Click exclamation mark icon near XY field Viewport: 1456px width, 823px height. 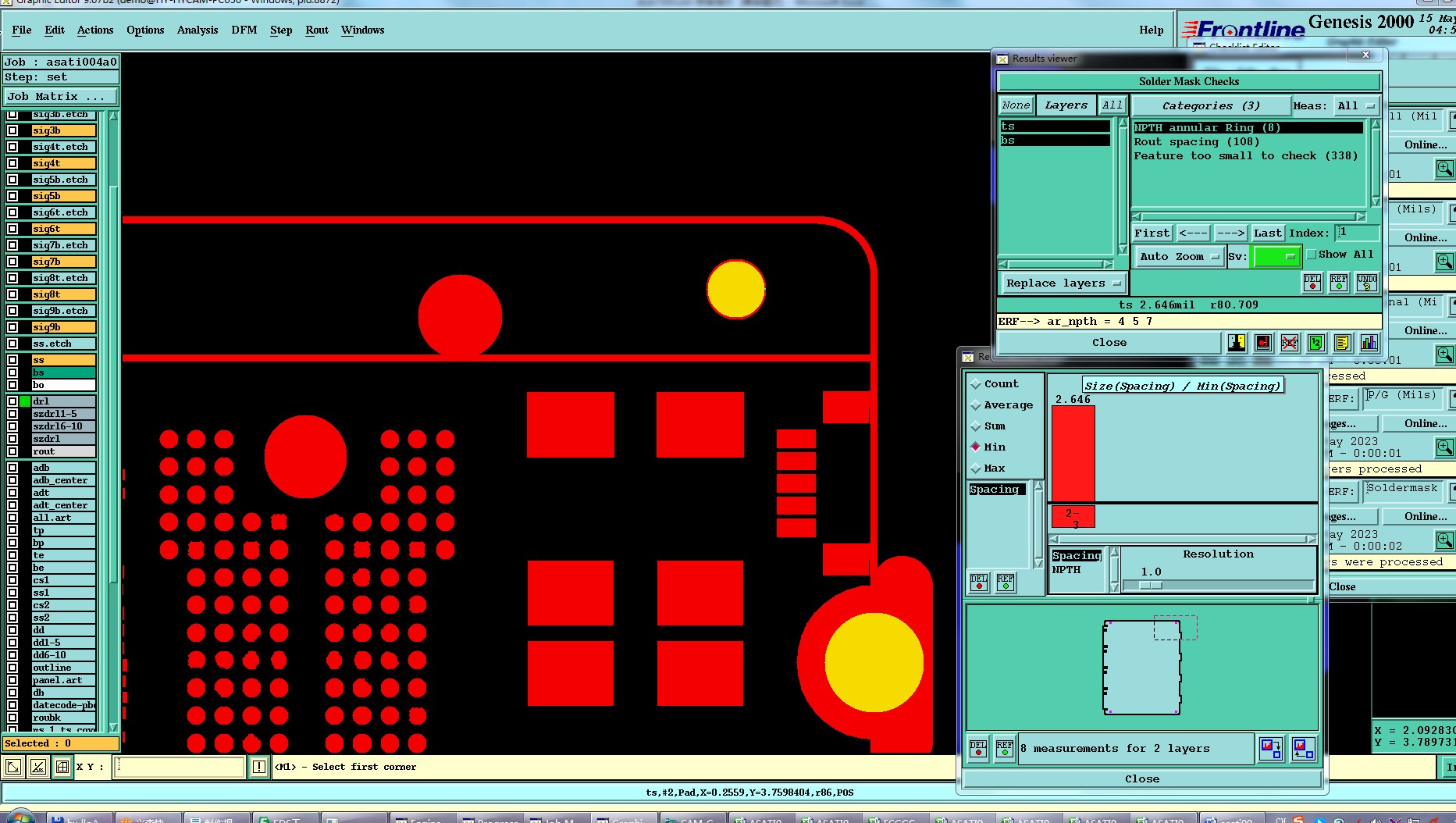click(259, 768)
